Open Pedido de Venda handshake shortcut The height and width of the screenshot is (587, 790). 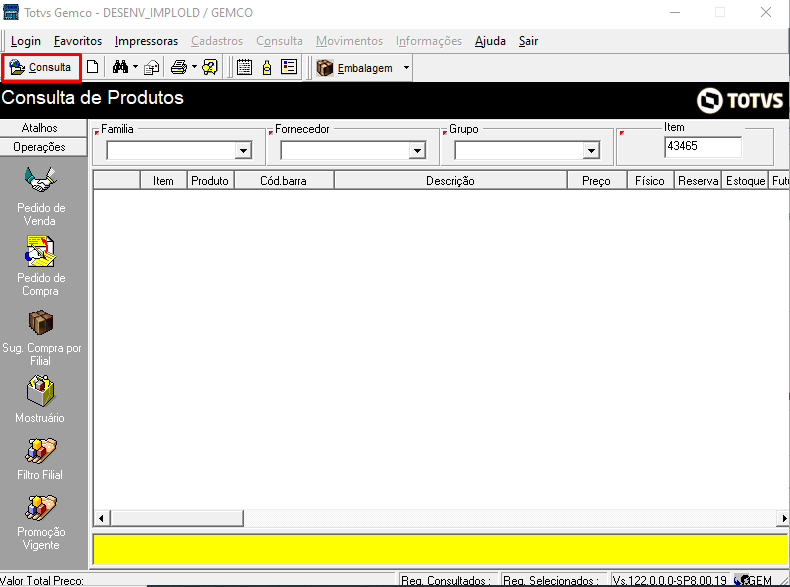(x=41, y=180)
